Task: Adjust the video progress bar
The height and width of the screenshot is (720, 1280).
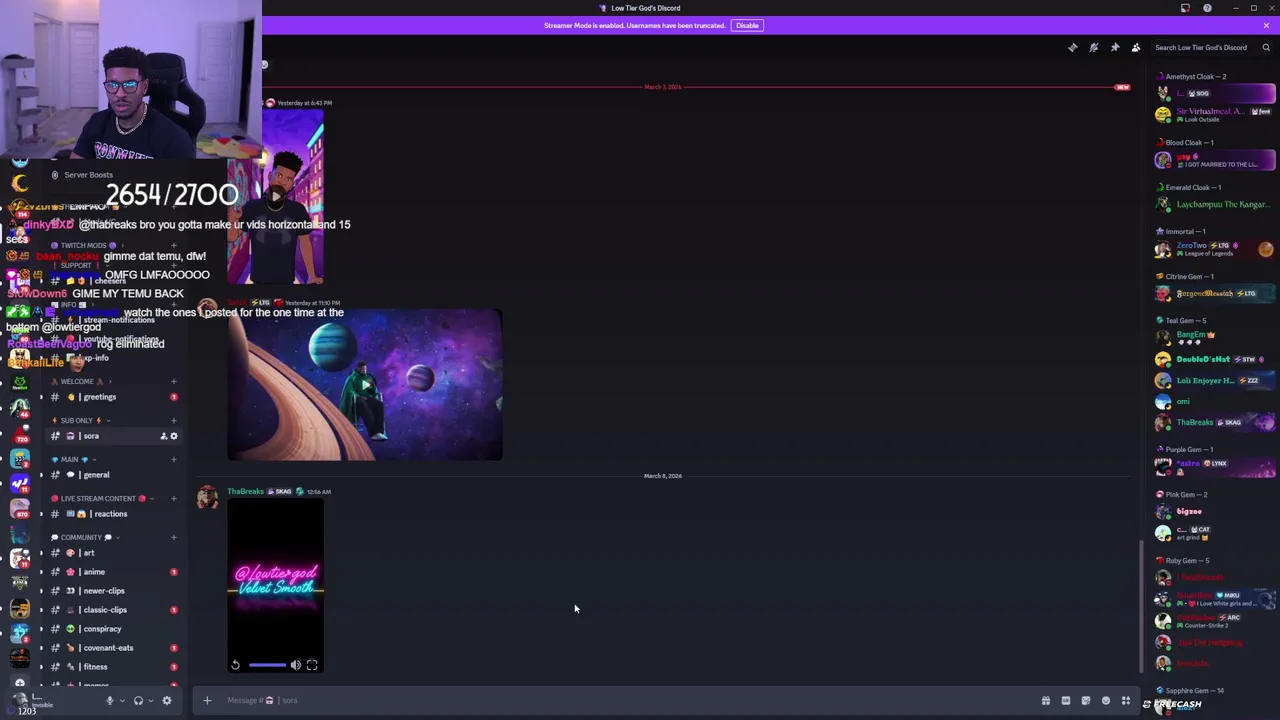Action: (x=267, y=665)
